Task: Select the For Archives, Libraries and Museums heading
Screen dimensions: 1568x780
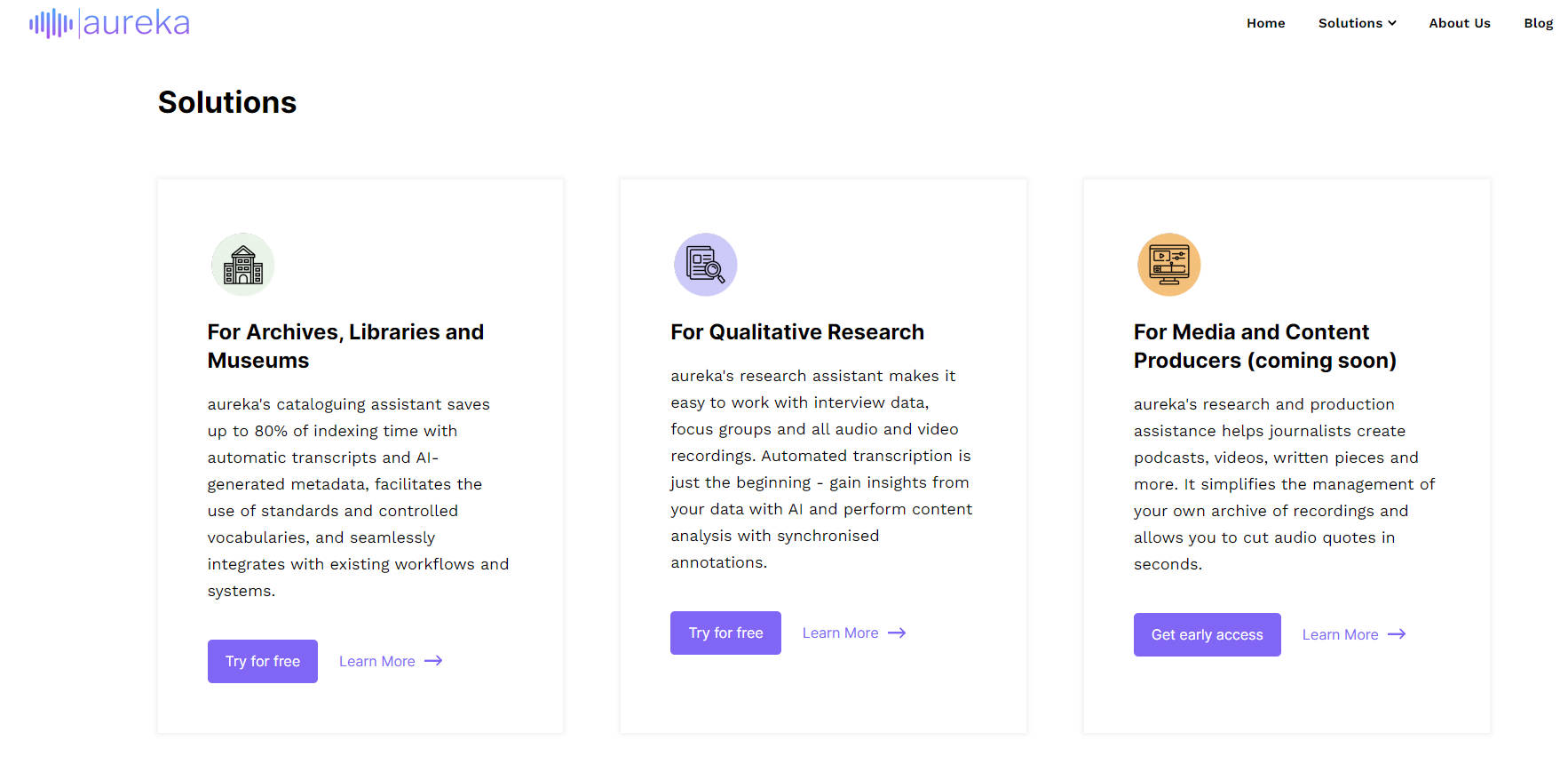Action: 345,346
